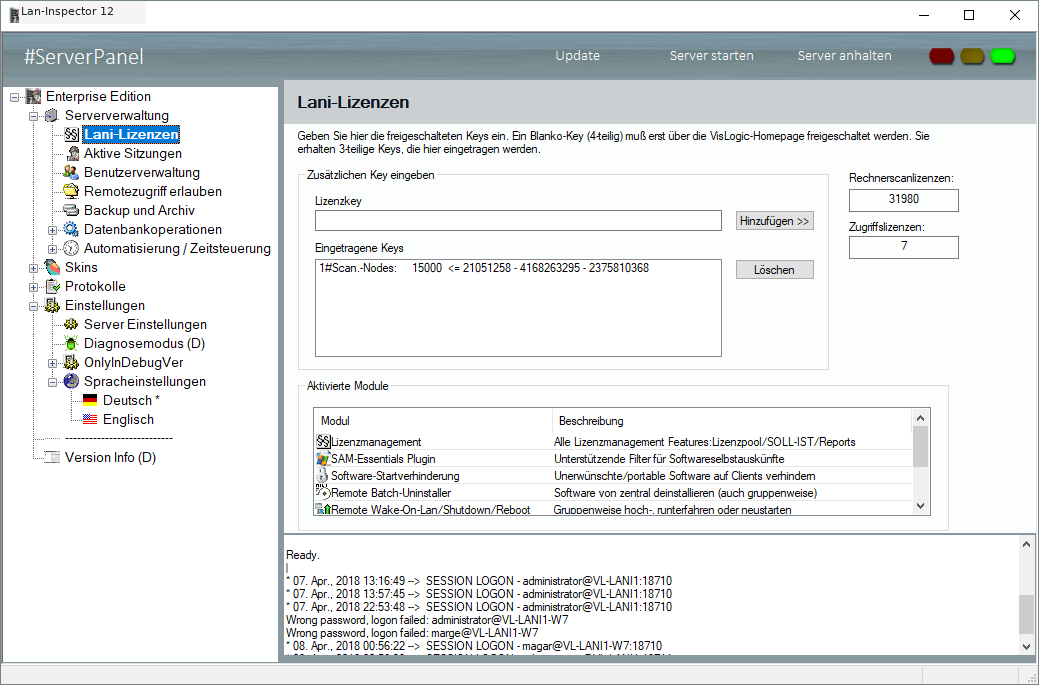Click the log pane scroll-up arrow
1039x685 pixels.
(x=1026, y=545)
